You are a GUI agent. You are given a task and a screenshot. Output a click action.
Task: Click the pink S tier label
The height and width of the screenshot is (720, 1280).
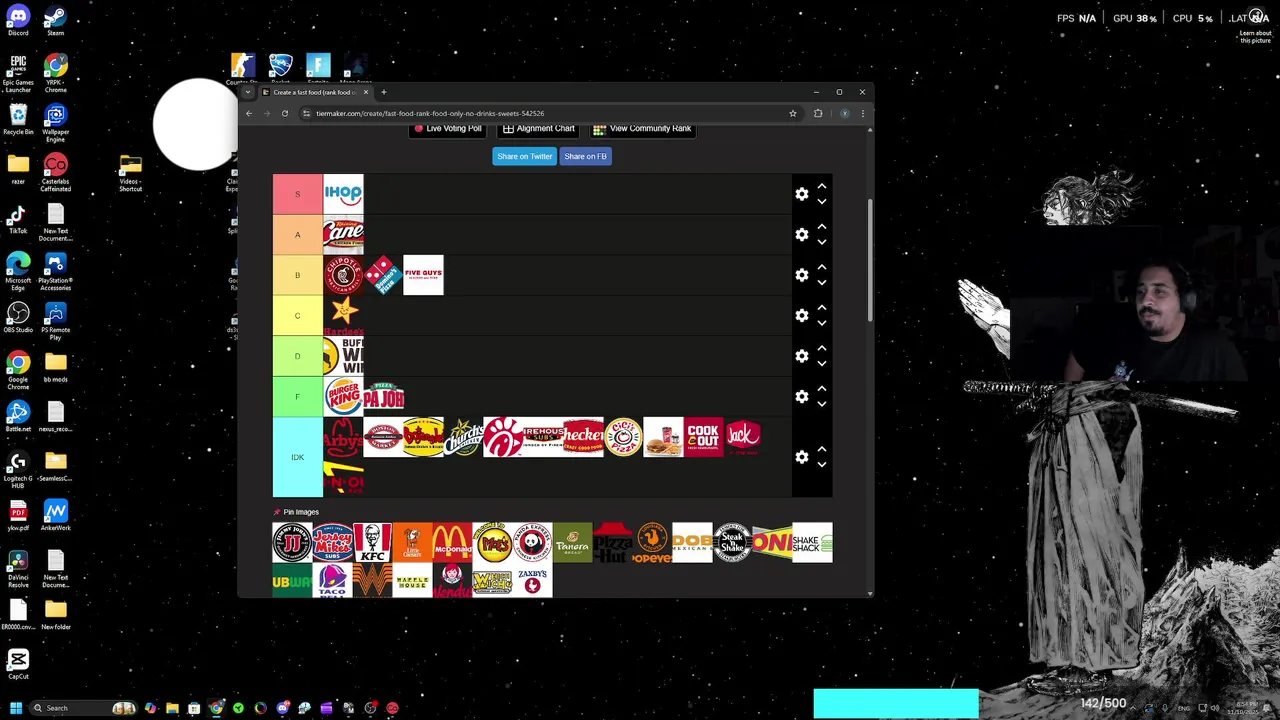click(297, 194)
